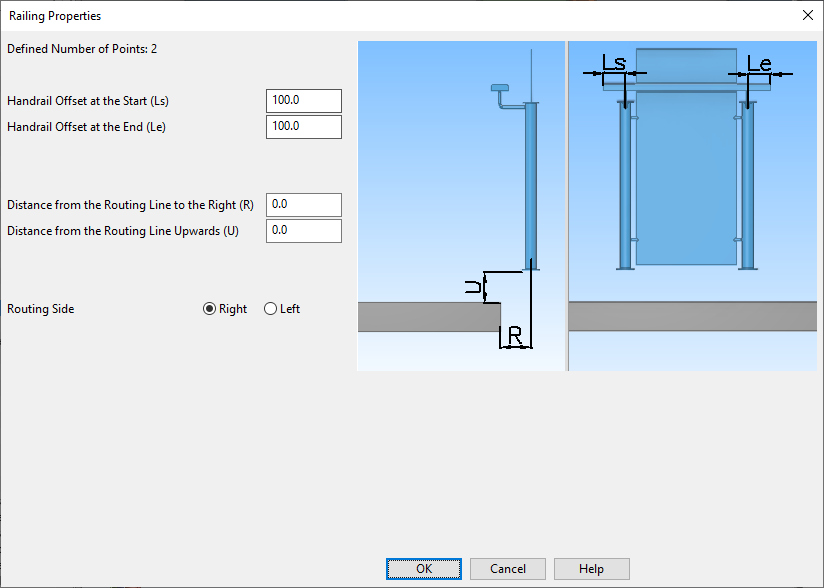The image size is (824, 588).
Task: Click the 'Routing Side' label
Action: pos(40,309)
